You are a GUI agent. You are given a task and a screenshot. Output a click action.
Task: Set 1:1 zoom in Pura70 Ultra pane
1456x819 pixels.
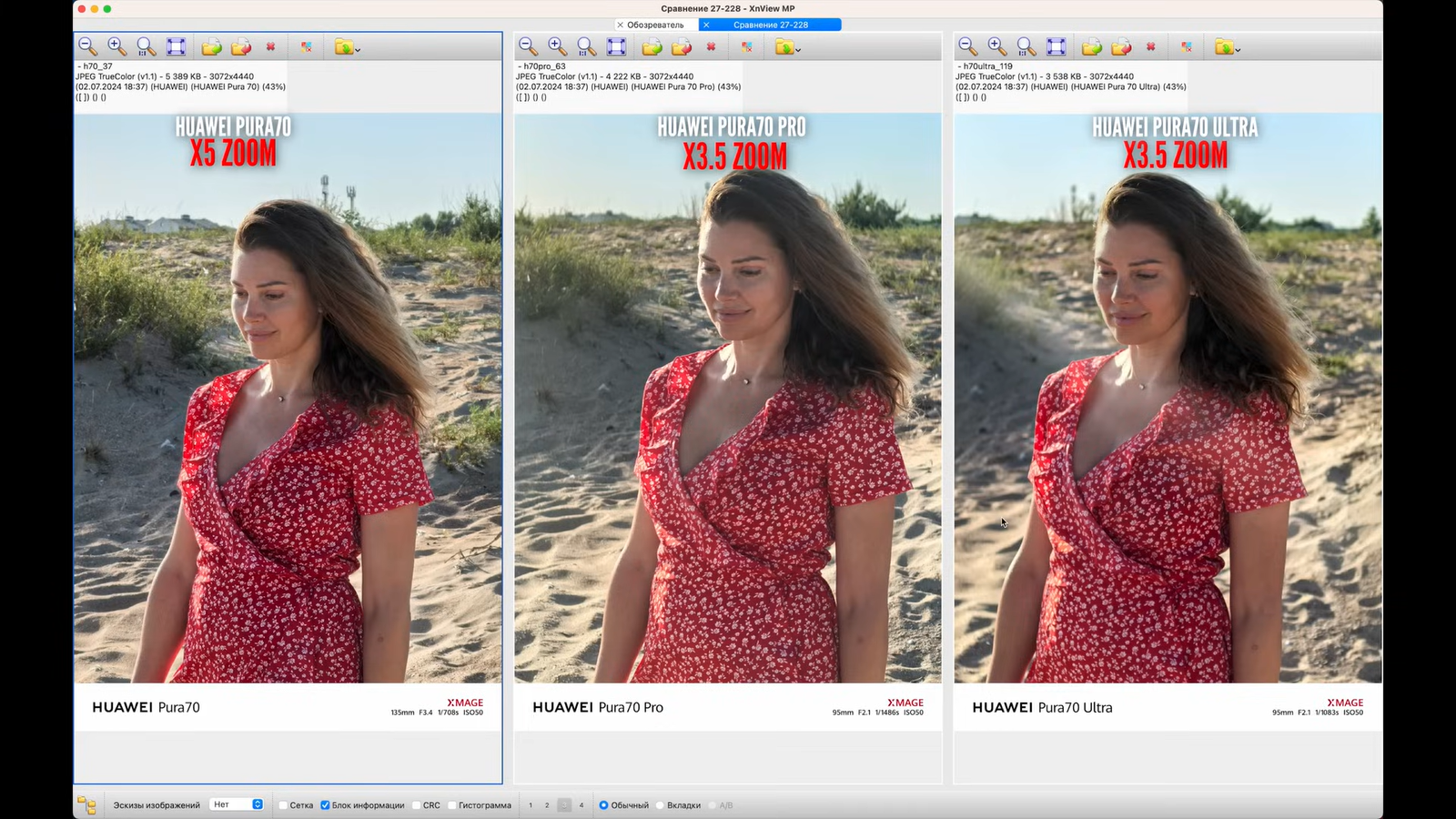point(1026,46)
